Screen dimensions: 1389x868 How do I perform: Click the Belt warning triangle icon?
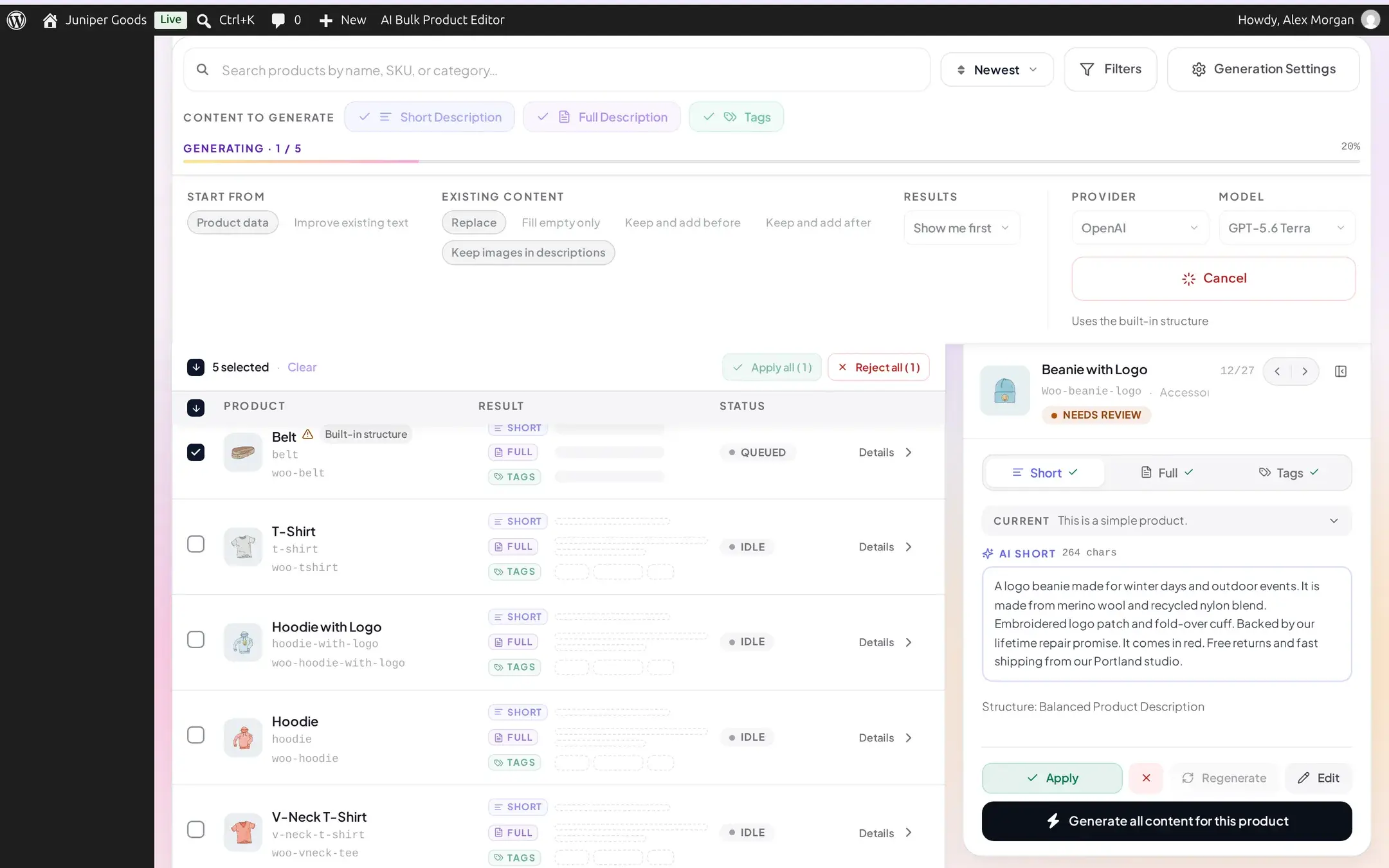click(x=308, y=434)
